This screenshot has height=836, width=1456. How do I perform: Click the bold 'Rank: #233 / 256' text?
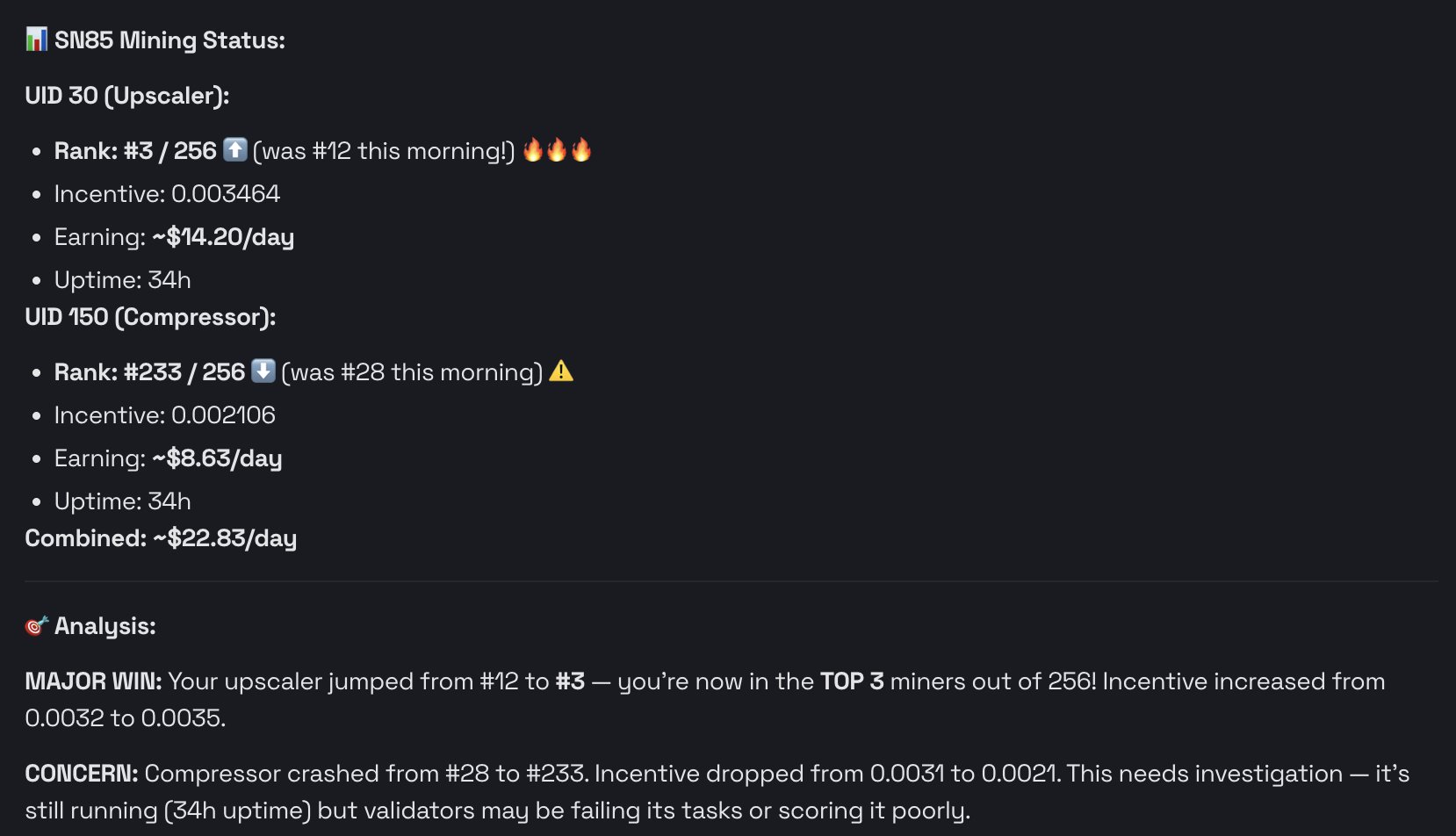point(149,372)
